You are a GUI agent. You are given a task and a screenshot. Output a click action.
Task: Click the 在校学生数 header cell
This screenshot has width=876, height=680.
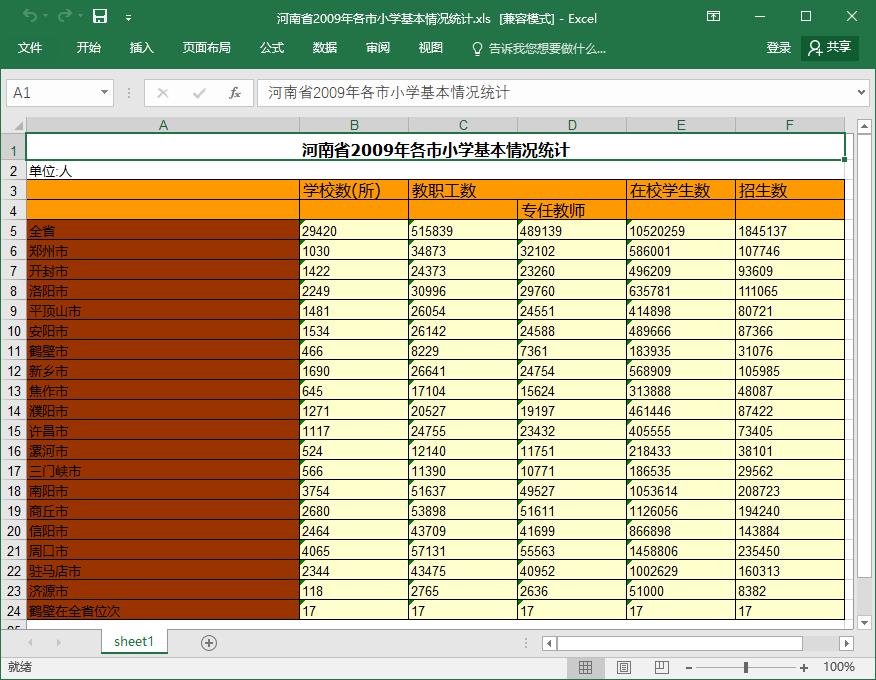pos(681,191)
